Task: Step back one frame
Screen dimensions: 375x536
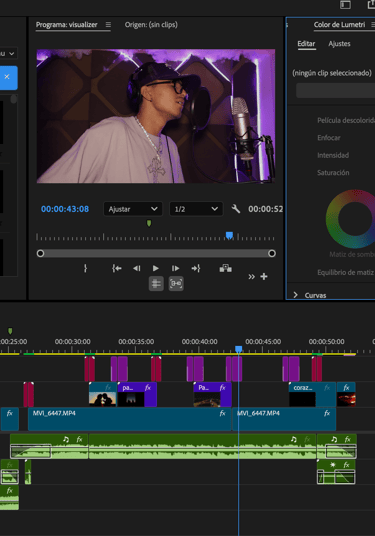Action: tap(136, 268)
